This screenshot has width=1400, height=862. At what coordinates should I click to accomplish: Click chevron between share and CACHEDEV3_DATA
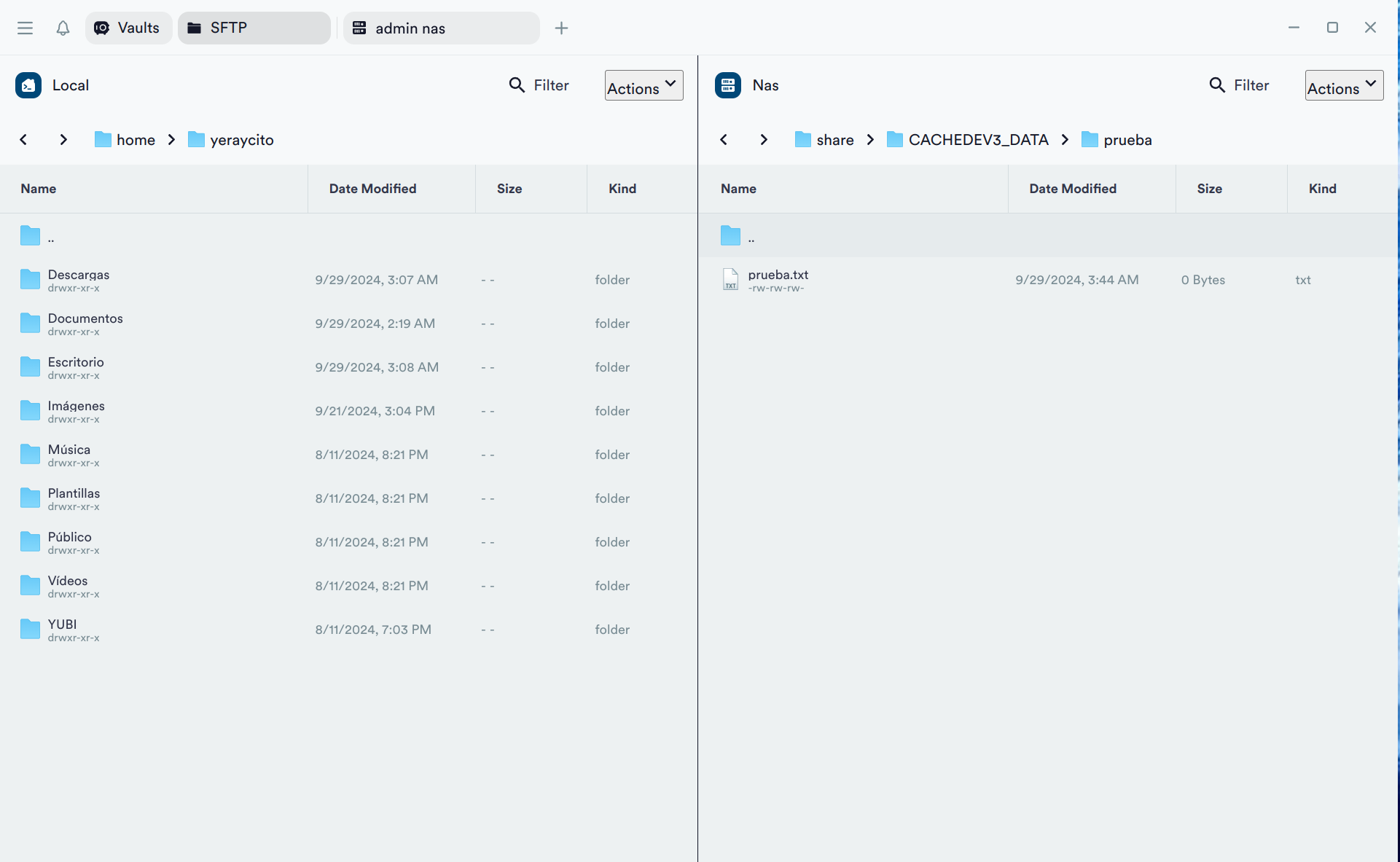point(870,139)
